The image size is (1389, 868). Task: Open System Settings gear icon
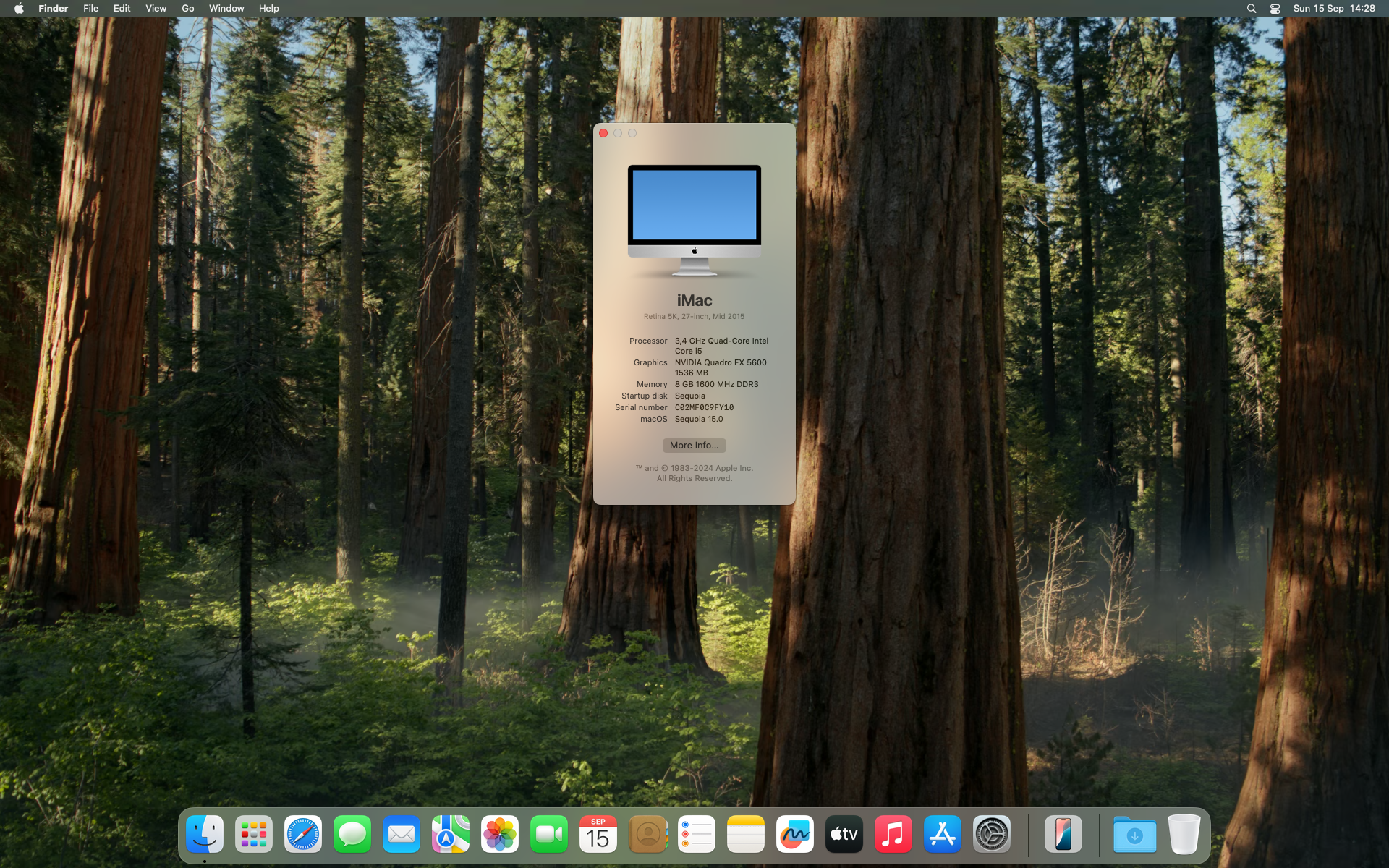[x=992, y=835]
